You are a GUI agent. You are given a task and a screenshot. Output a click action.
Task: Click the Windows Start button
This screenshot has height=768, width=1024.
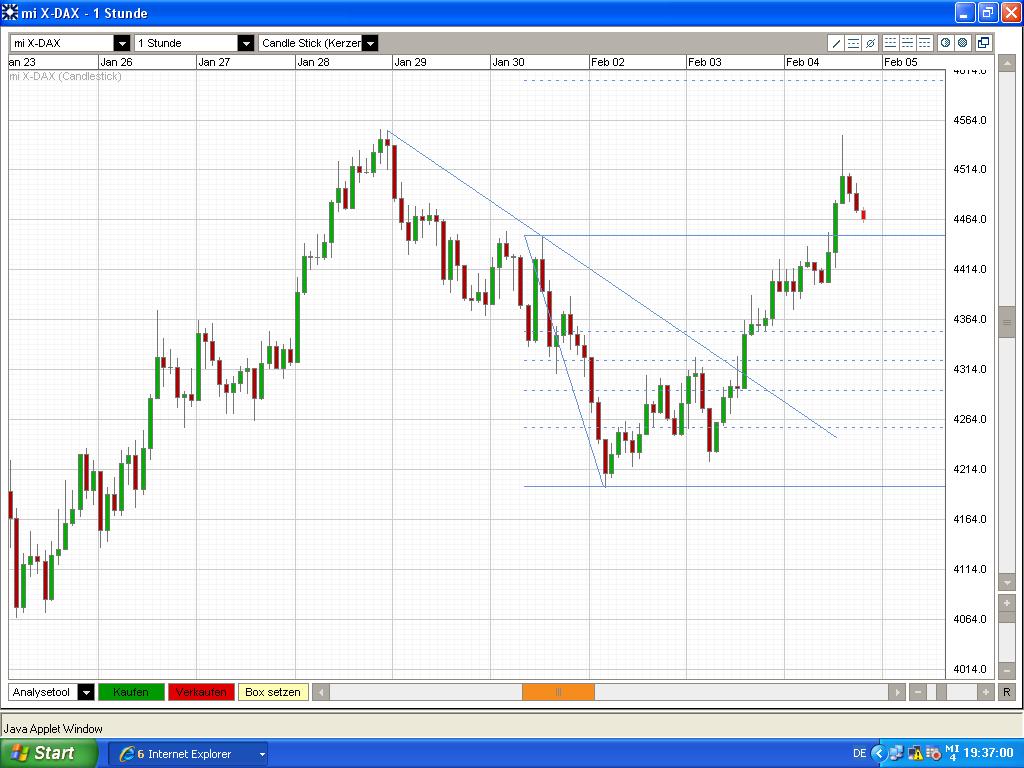click(49, 754)
